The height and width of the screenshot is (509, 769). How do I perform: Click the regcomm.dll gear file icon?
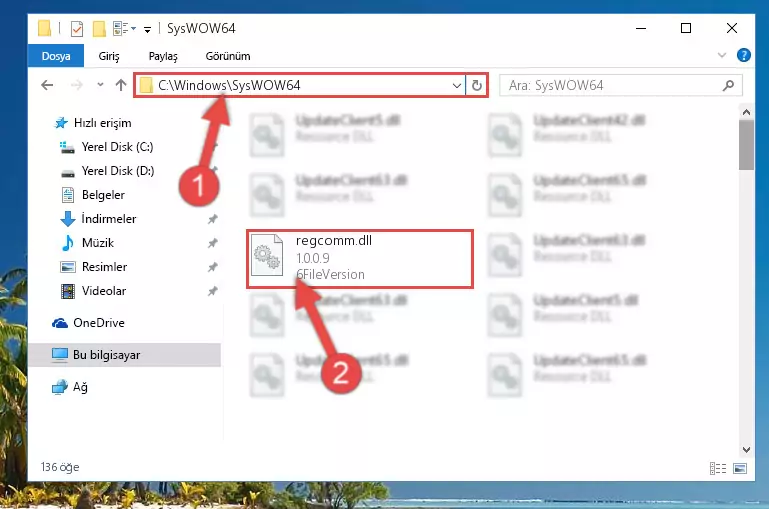pos(267,255)
